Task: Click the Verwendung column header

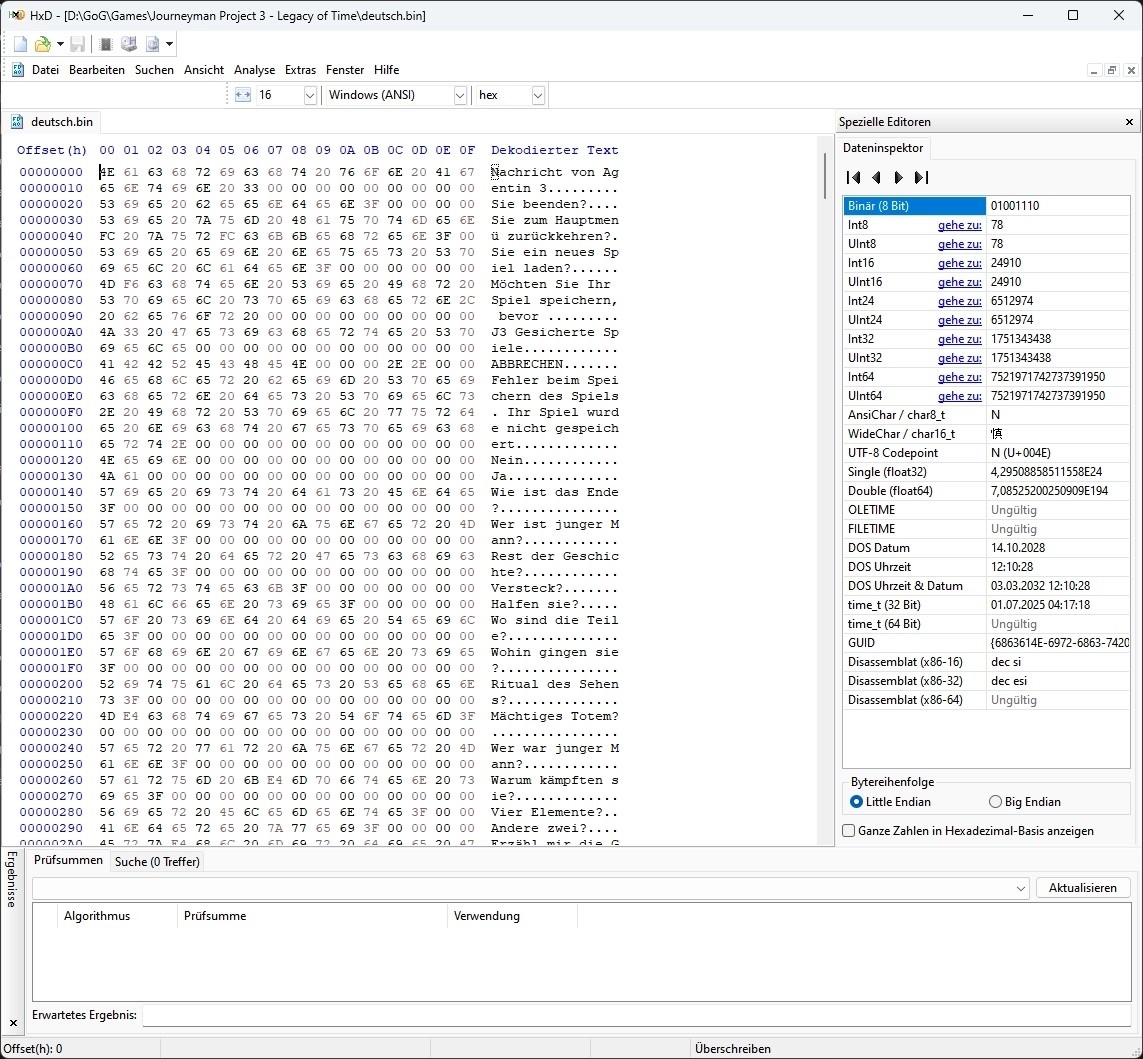Action: coord(512,916)
